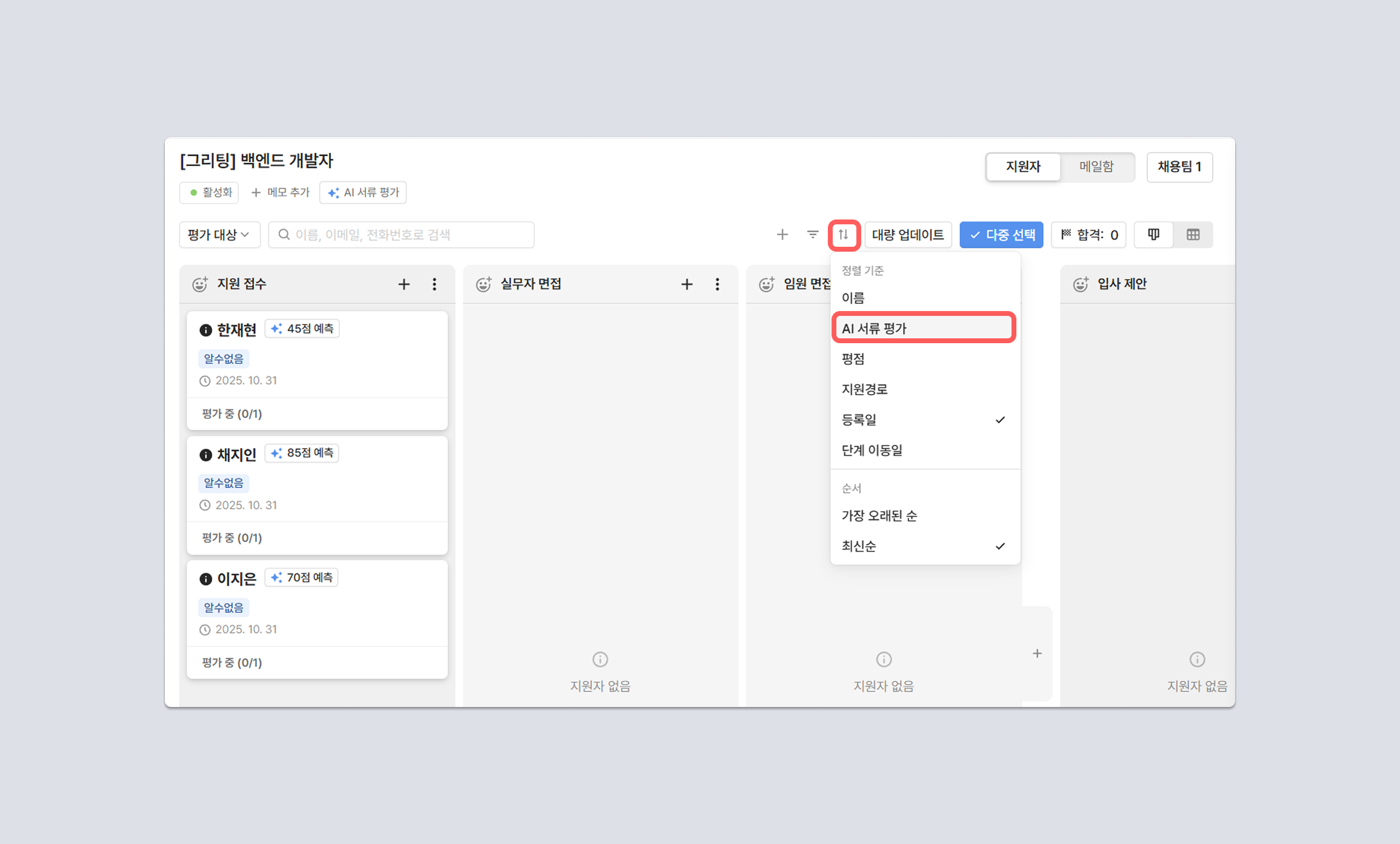Click the 대량 업데이트 button

(907, 235)
